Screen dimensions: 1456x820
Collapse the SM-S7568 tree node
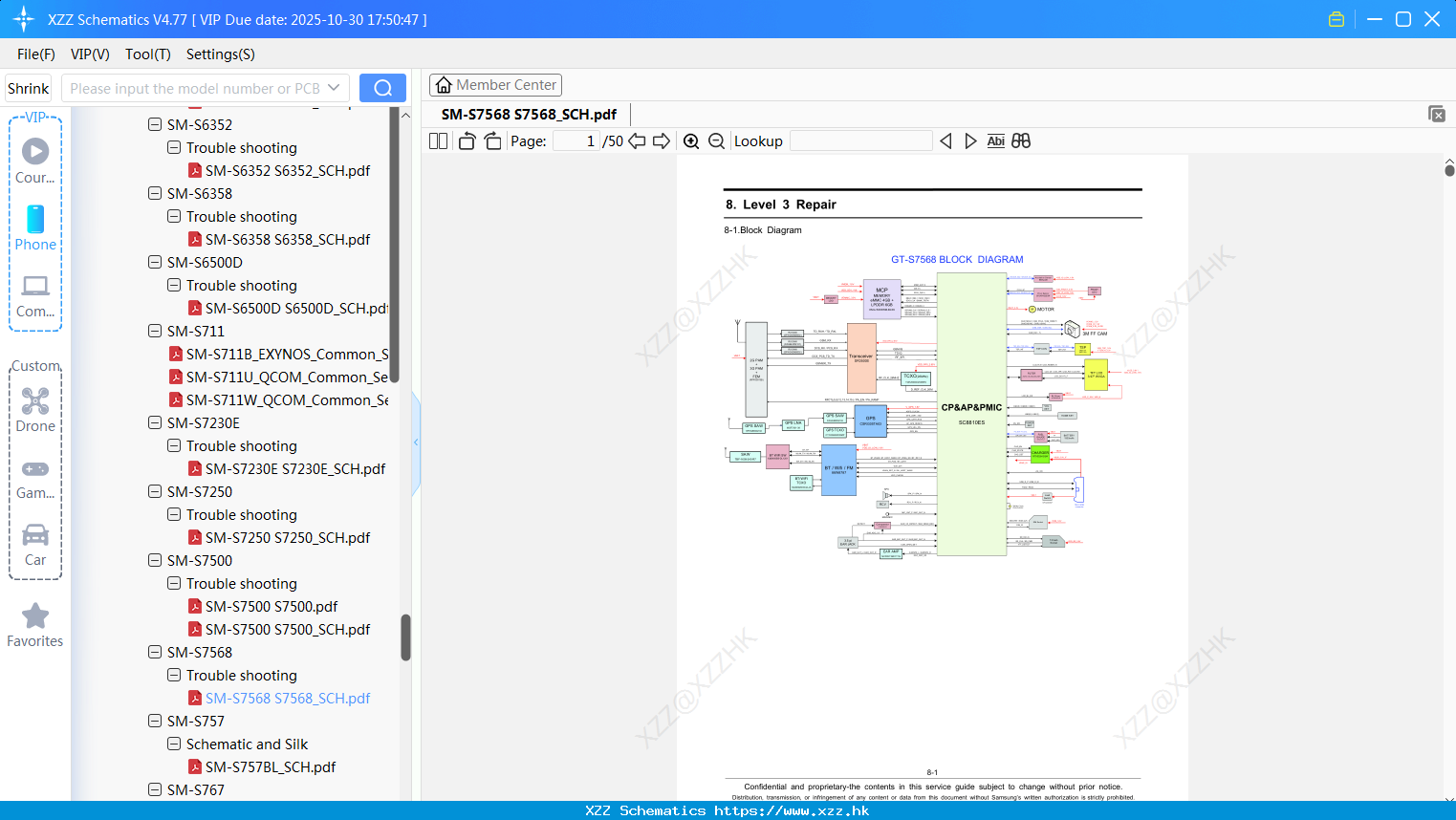[x=155, y=652]
